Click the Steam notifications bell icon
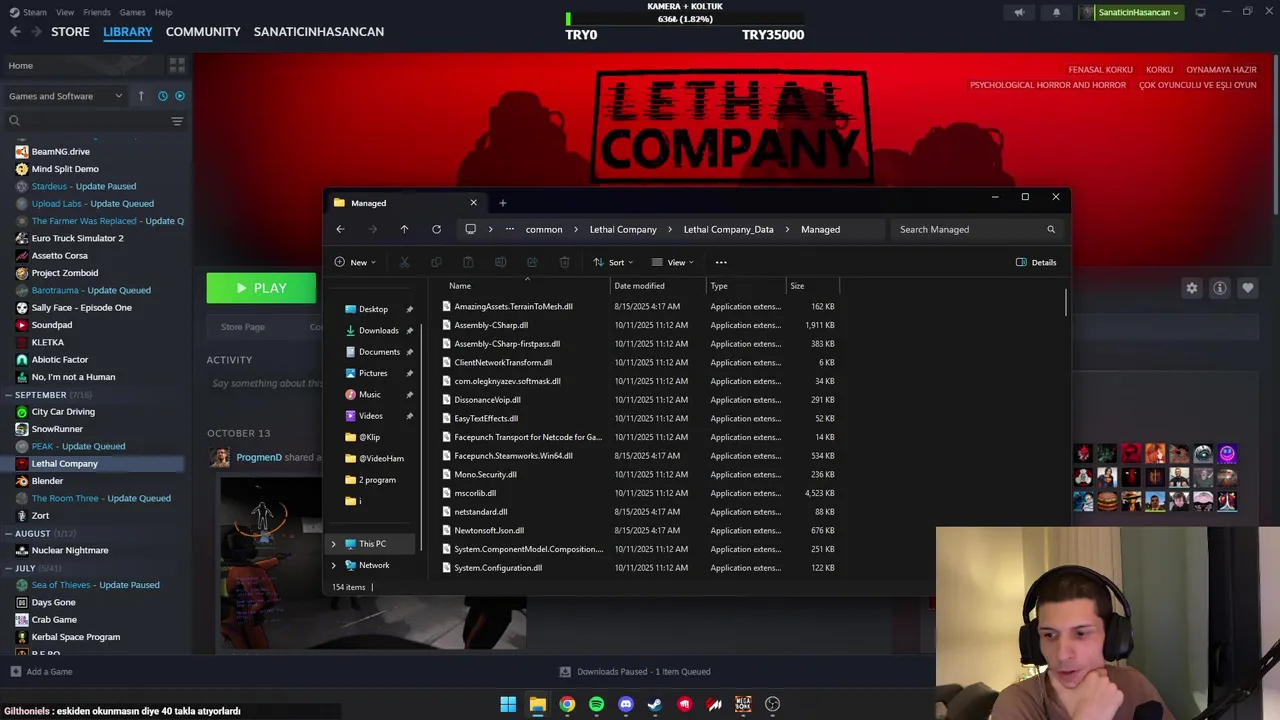Viewport: 1280px width, 720px height. (x=1056, y=12)
